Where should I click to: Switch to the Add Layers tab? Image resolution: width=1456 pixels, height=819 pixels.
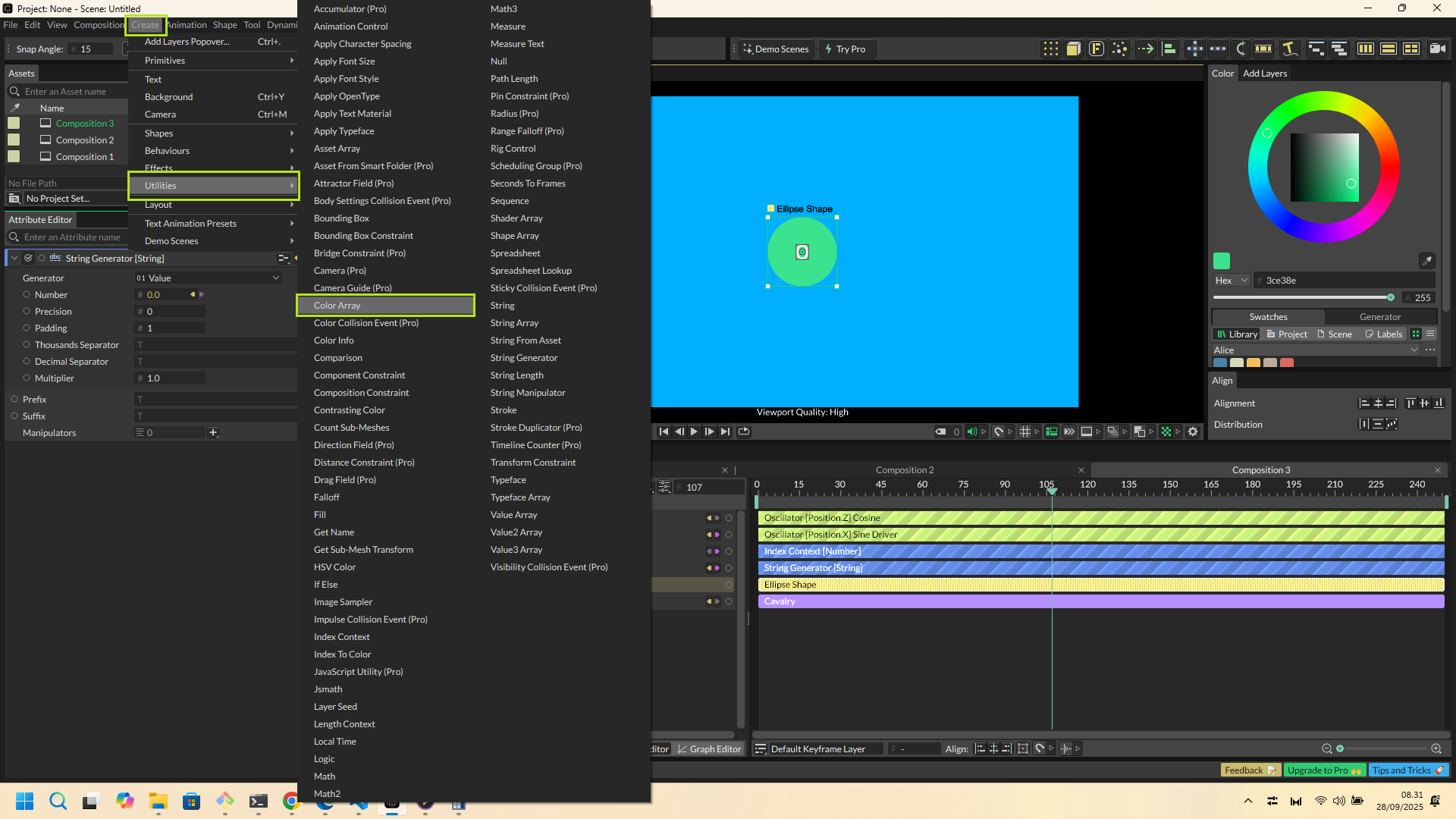point(1264,74)
